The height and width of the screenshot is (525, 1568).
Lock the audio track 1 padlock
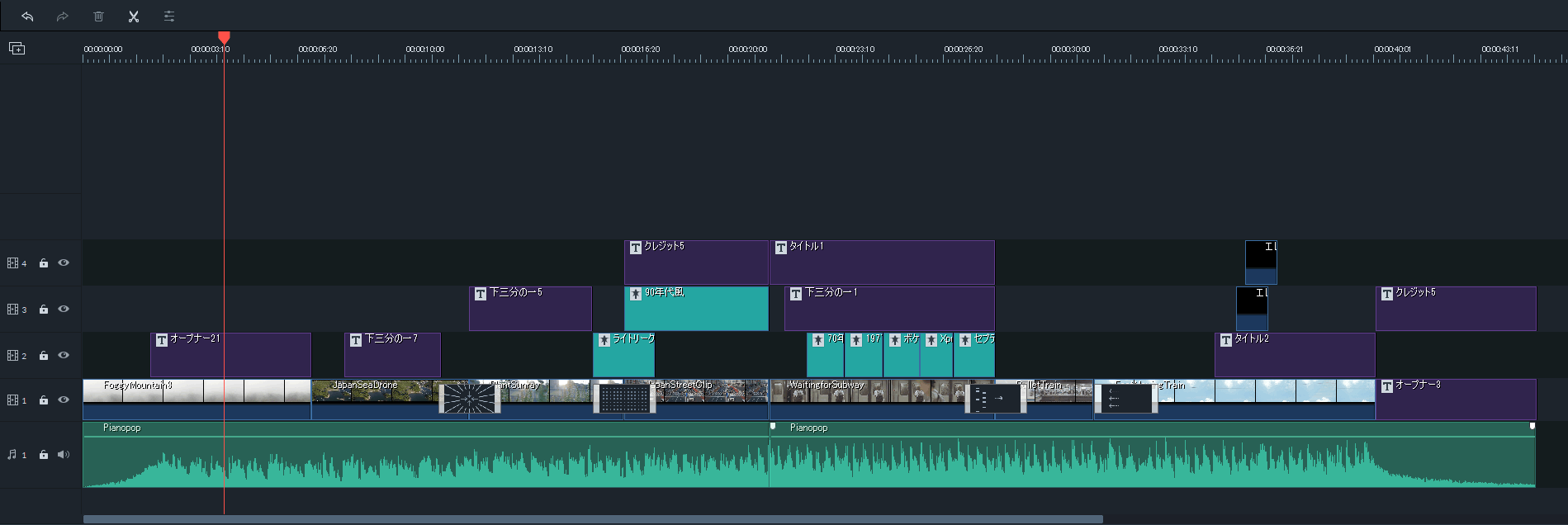pos(44,455)
